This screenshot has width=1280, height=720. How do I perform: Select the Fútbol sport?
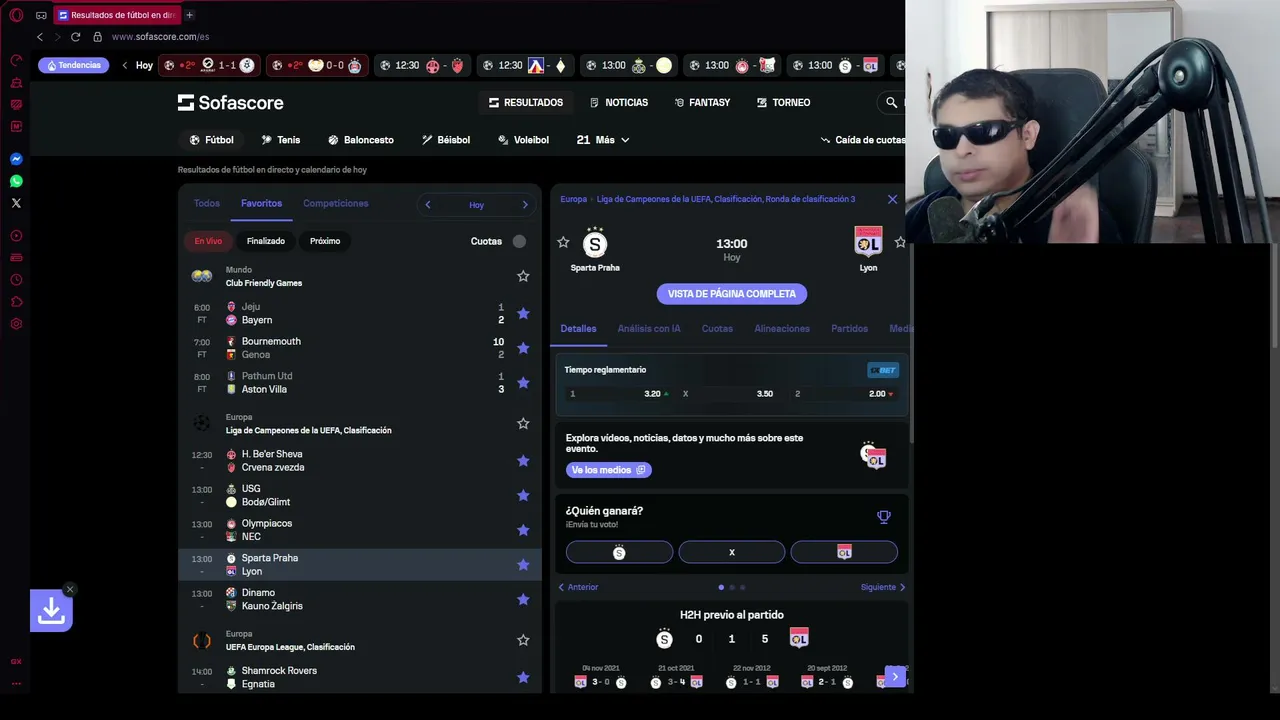211,140
